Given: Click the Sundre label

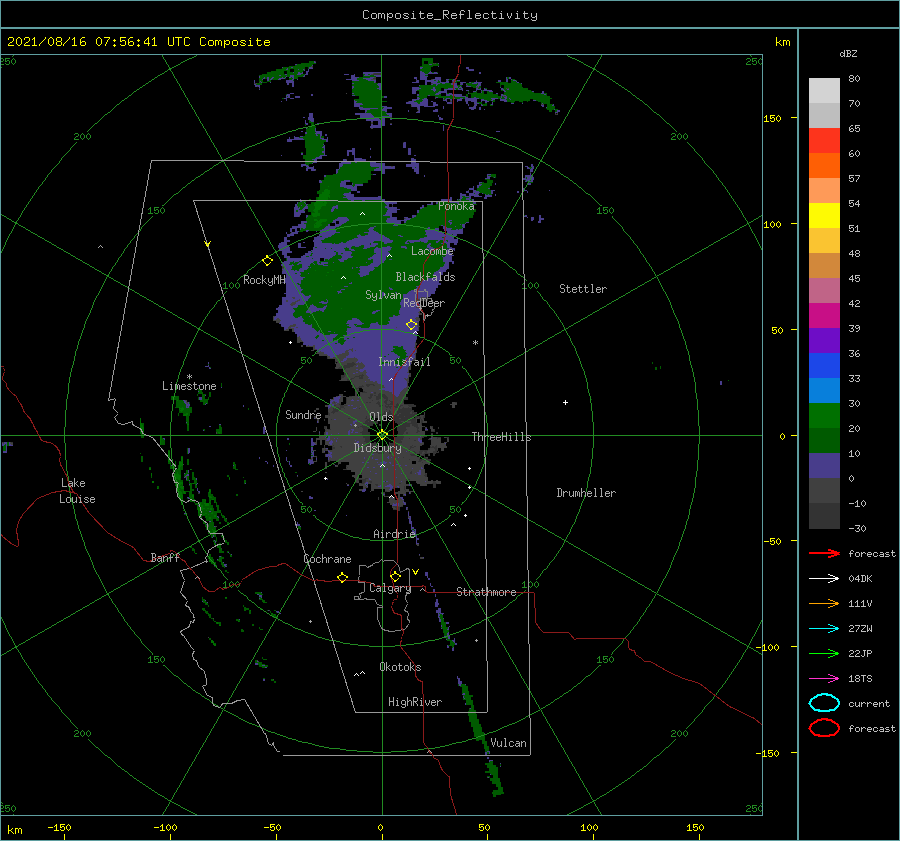Looking at the screenshot, I should pos(303,414).
